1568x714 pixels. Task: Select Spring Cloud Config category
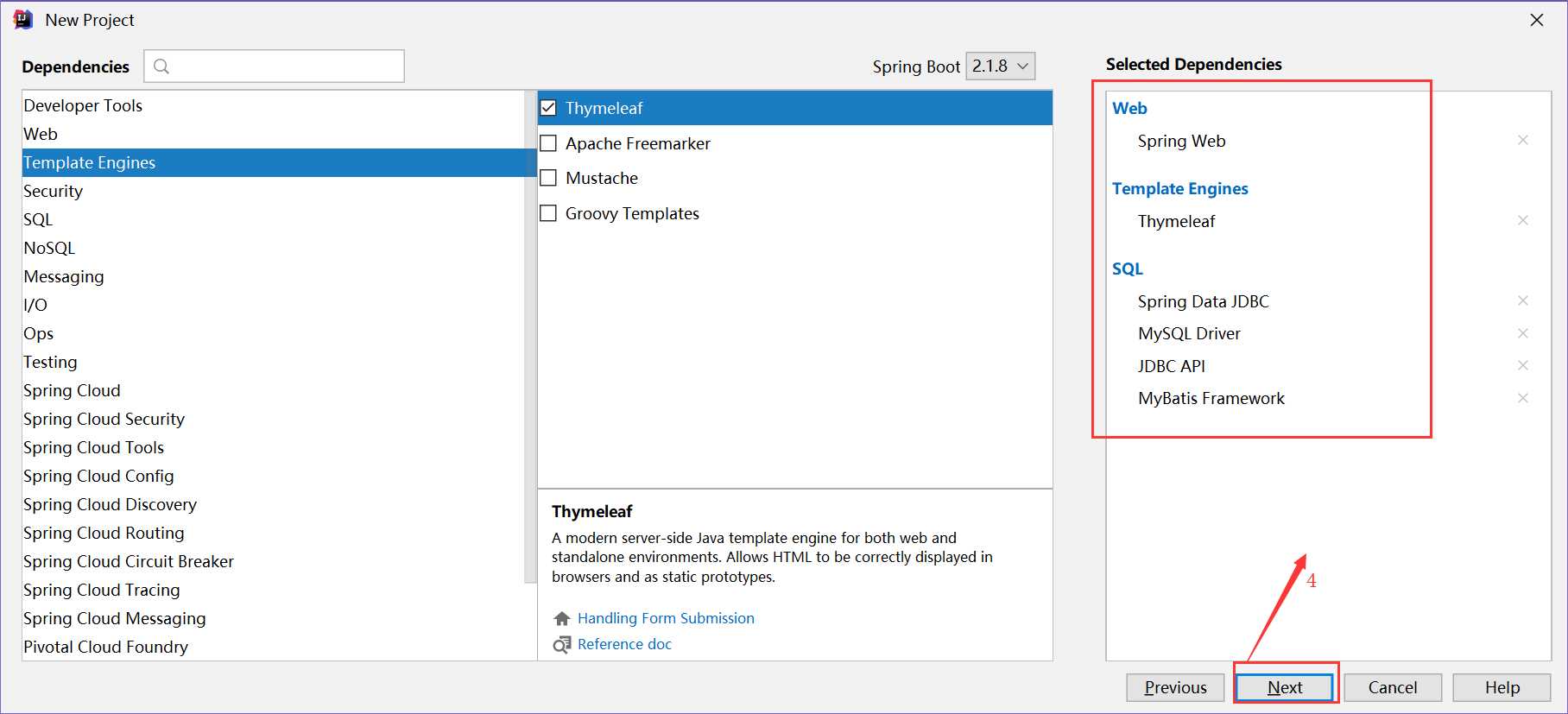(273, 476)
